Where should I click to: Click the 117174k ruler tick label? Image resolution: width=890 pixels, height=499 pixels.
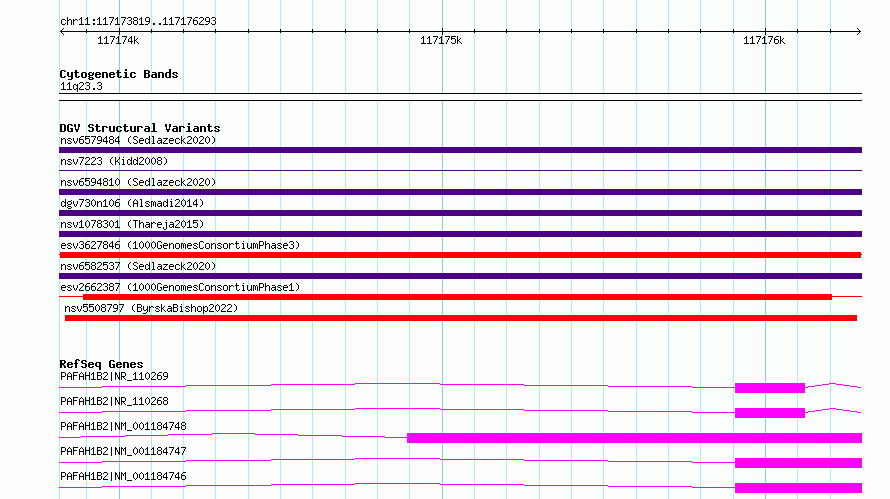click(x=118, y=40)
